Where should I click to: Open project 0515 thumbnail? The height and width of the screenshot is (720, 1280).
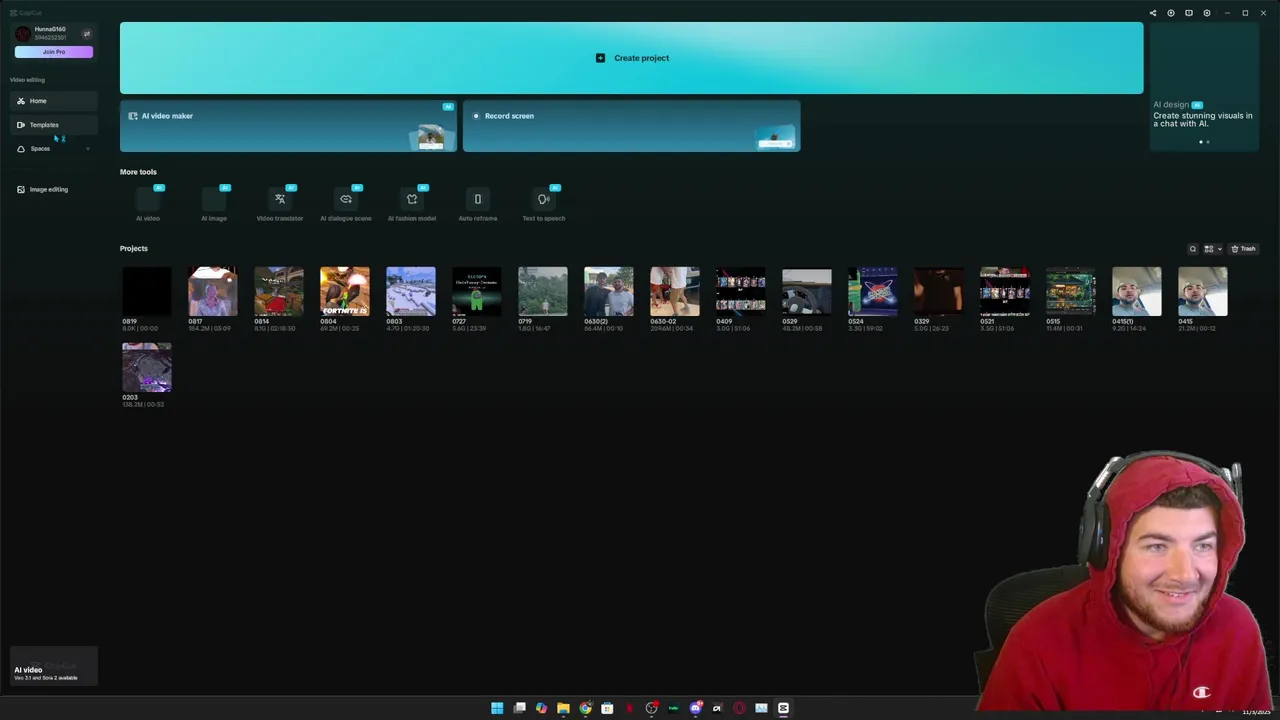[1071, 291]
